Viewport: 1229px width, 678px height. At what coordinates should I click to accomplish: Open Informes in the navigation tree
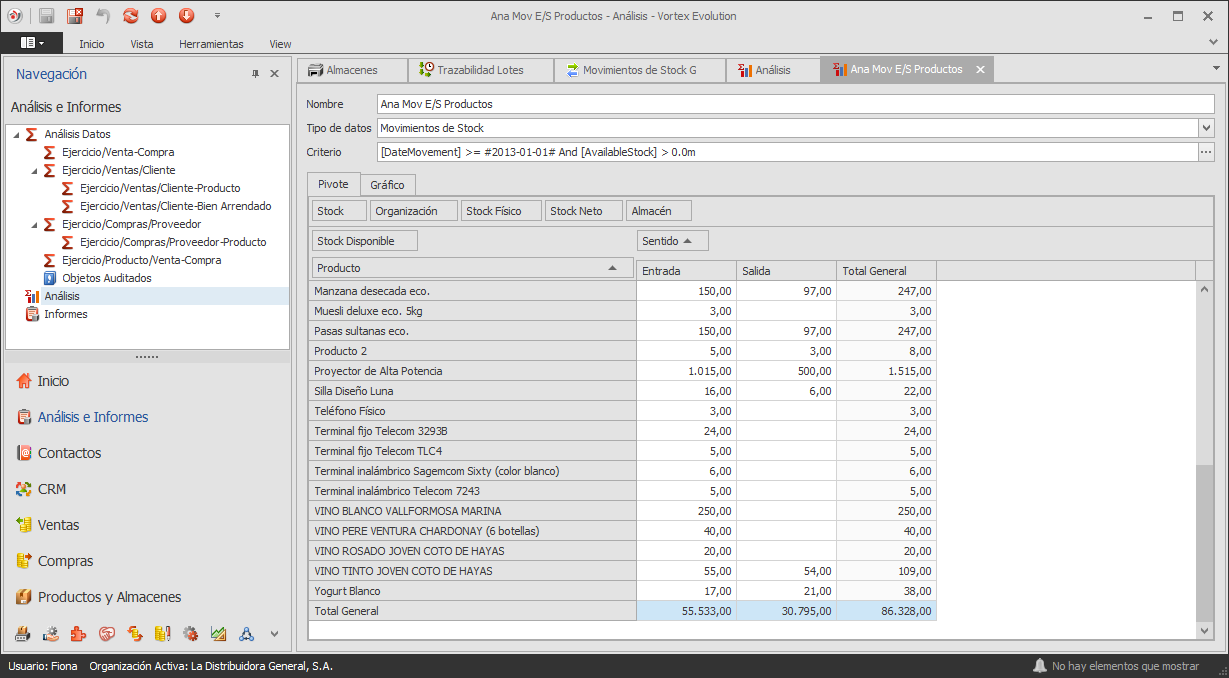pos(66,314)
